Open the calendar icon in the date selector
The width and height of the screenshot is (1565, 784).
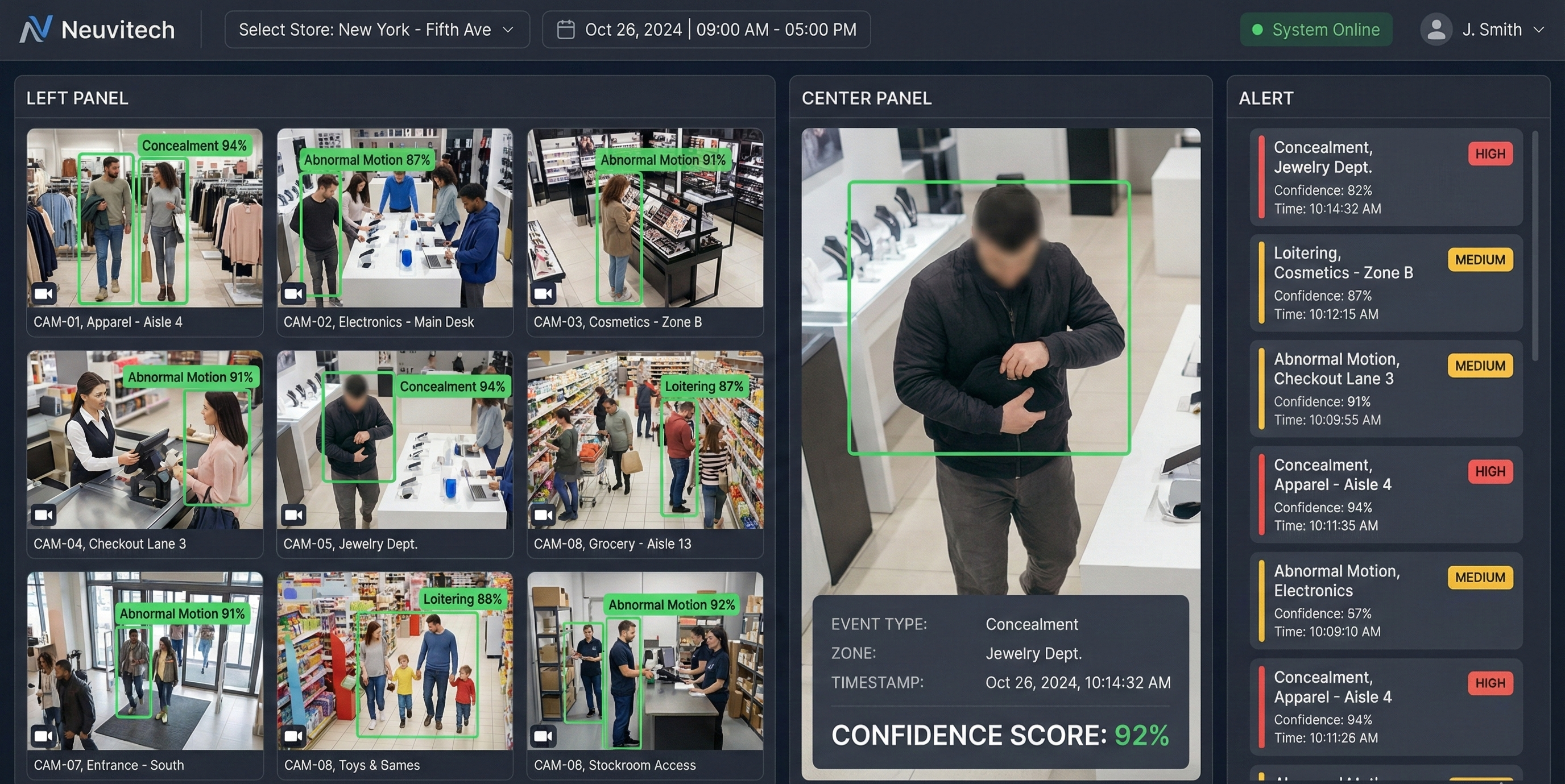click(x=566, y=28)
